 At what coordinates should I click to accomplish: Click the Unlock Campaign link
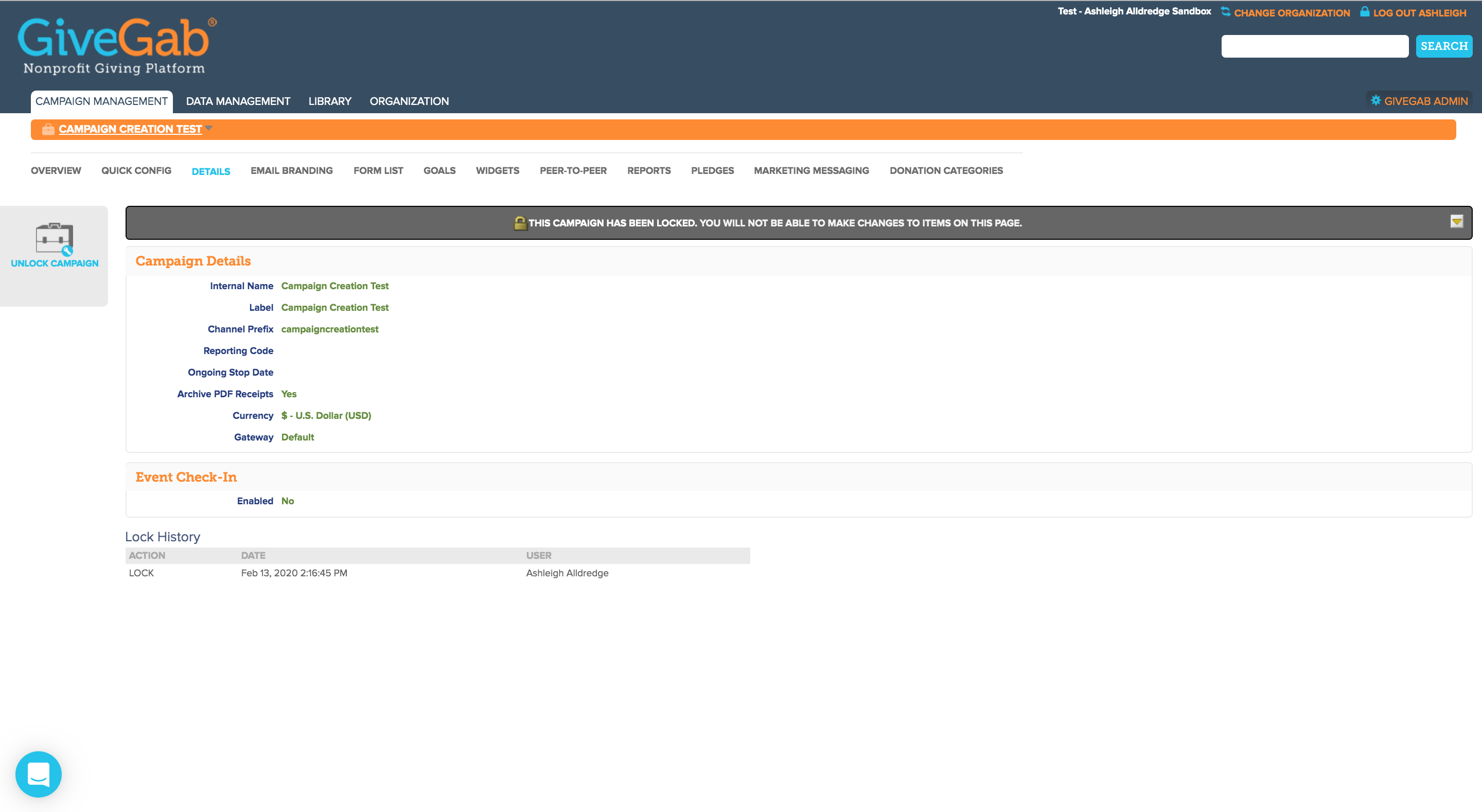tap(55, 263)
